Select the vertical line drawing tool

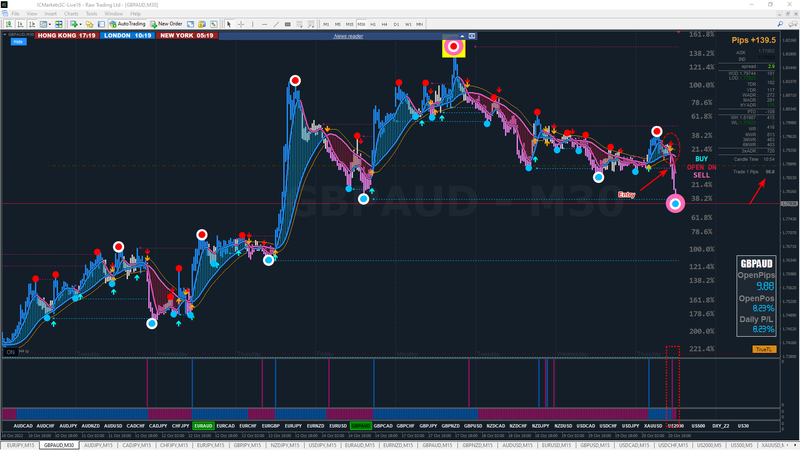click(x=253, y=24)
